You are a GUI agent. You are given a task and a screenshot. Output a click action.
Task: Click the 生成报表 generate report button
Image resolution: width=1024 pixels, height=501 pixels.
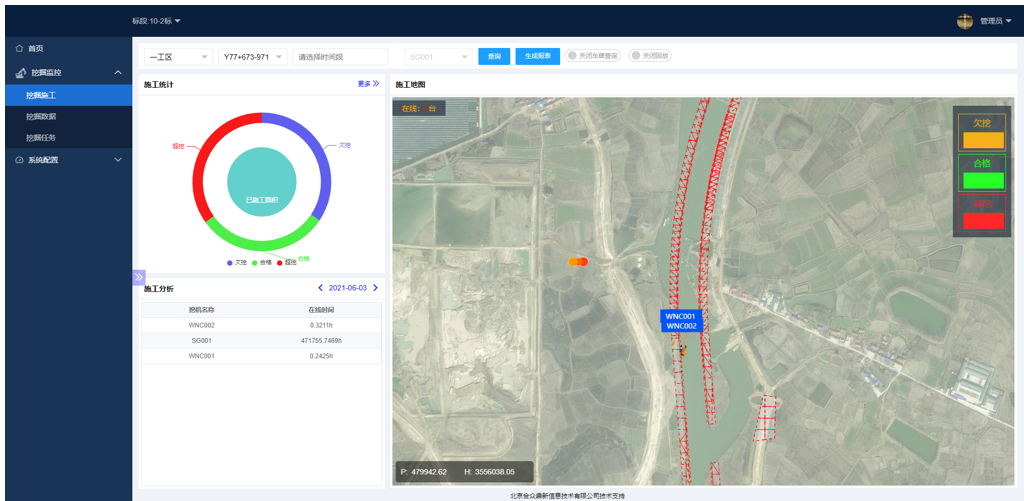coord(537,57)
